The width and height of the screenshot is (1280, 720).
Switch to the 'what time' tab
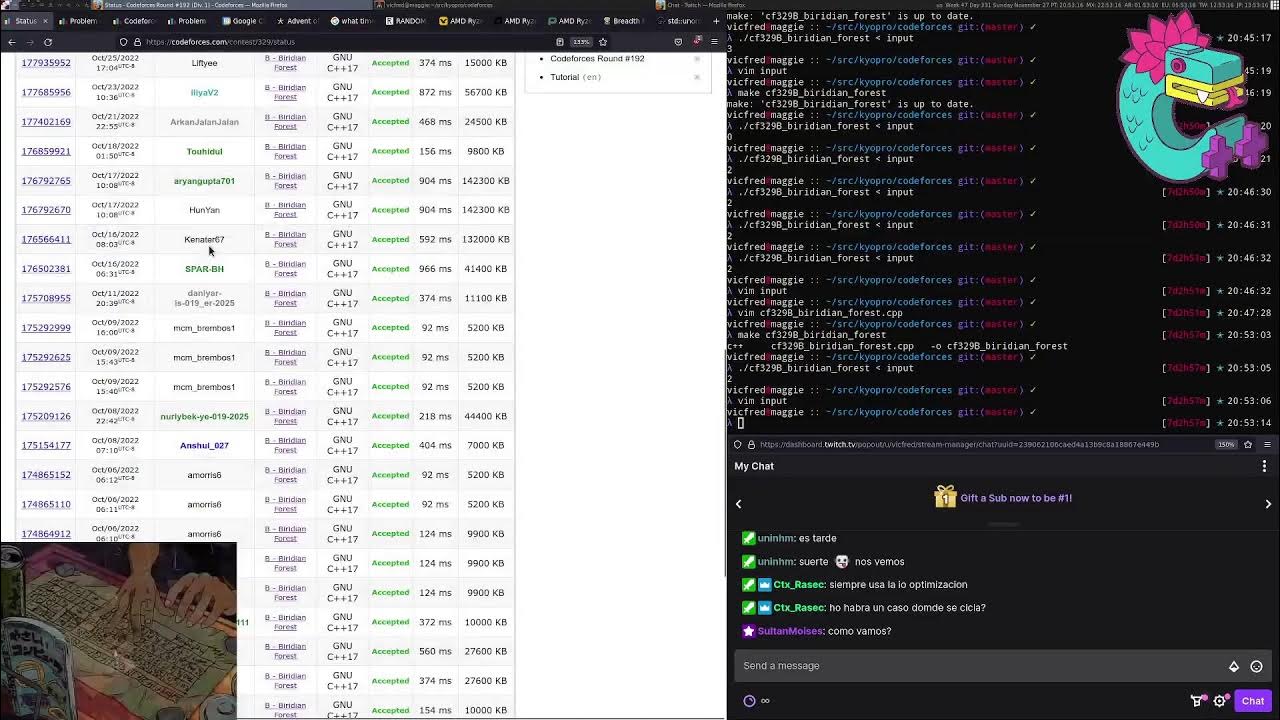click(x=354, y=21)
